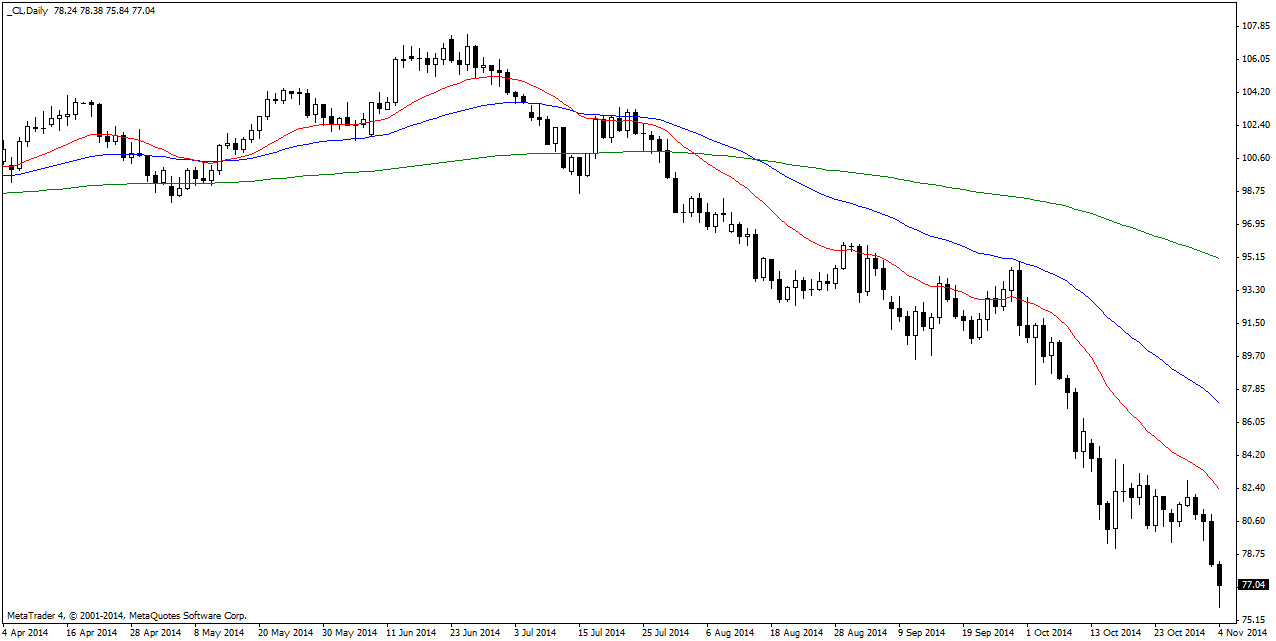The image size is (1276, 641).
Task: Select the last candlestick at far right
Action: [1220, 576]
